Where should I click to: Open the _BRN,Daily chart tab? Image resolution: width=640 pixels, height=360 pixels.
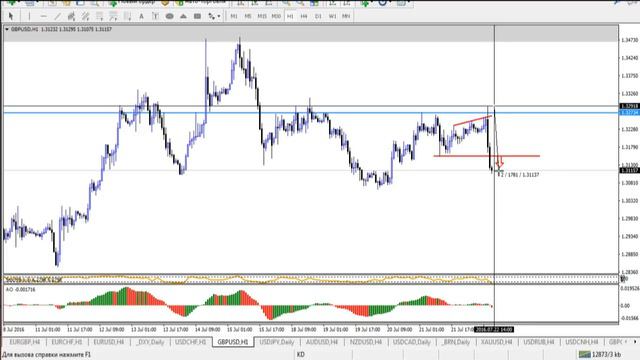[x=456, y=342]
